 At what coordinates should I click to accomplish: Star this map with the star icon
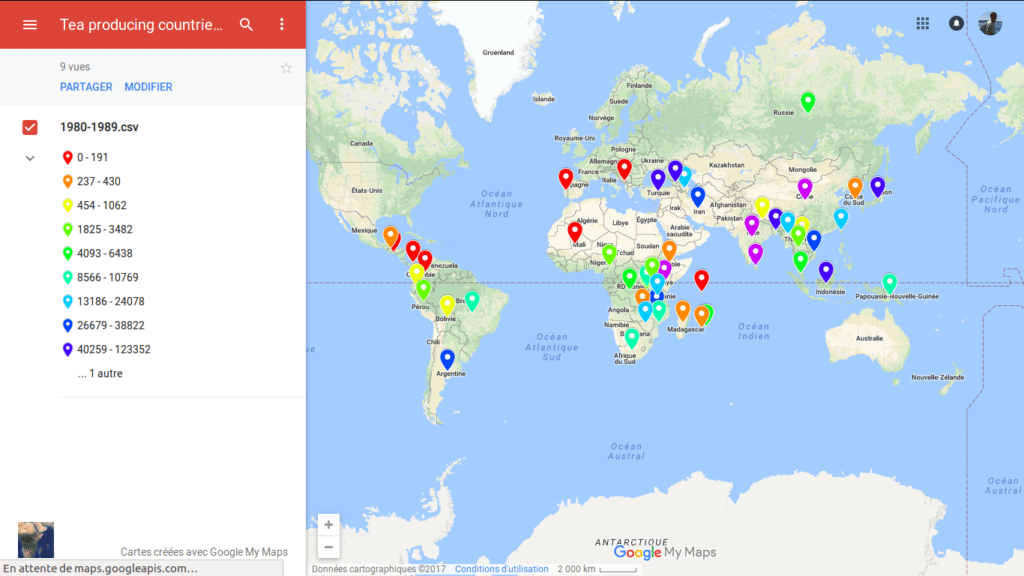point(286,68)
